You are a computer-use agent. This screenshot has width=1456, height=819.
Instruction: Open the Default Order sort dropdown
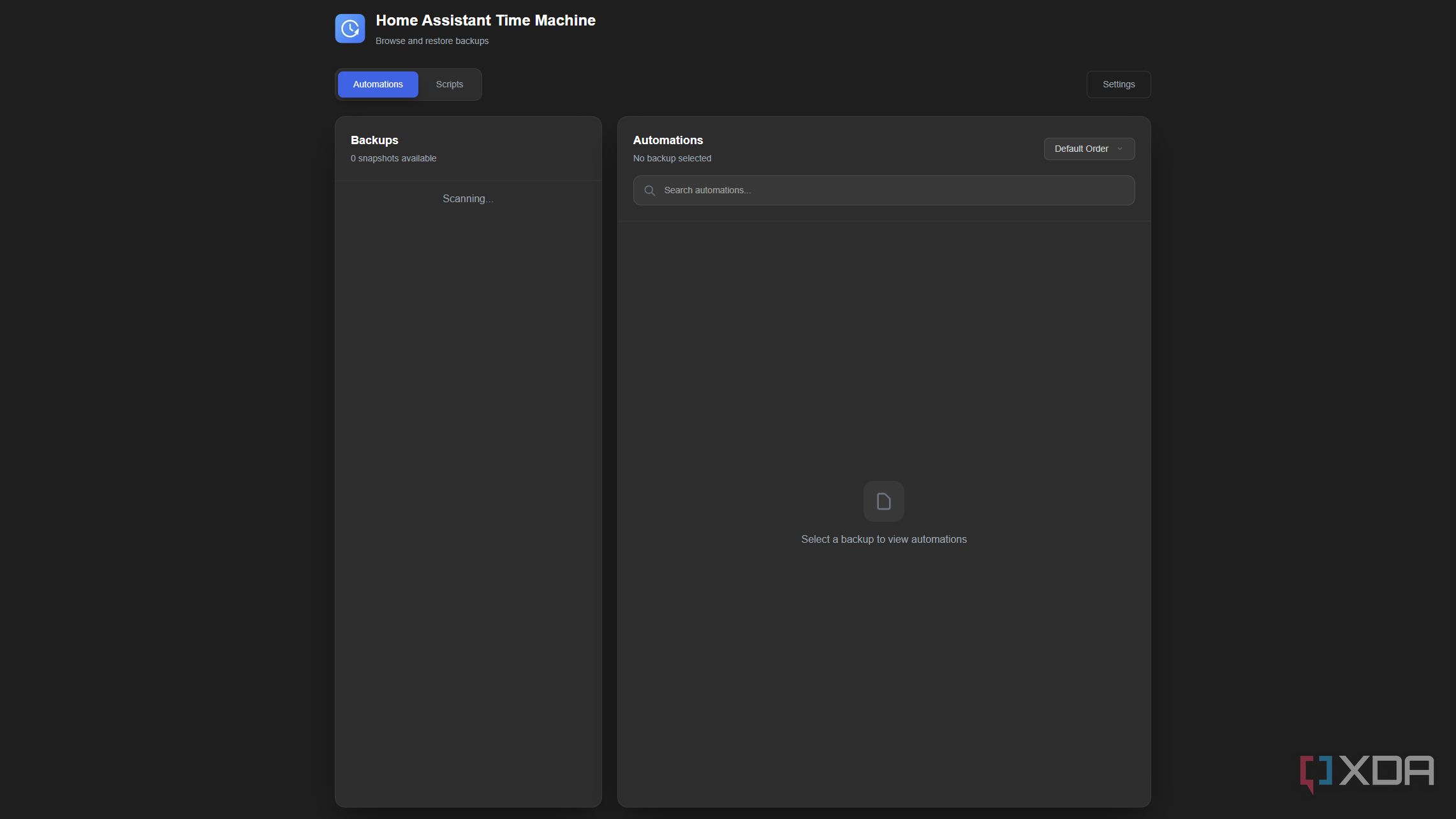point(1089,149)
